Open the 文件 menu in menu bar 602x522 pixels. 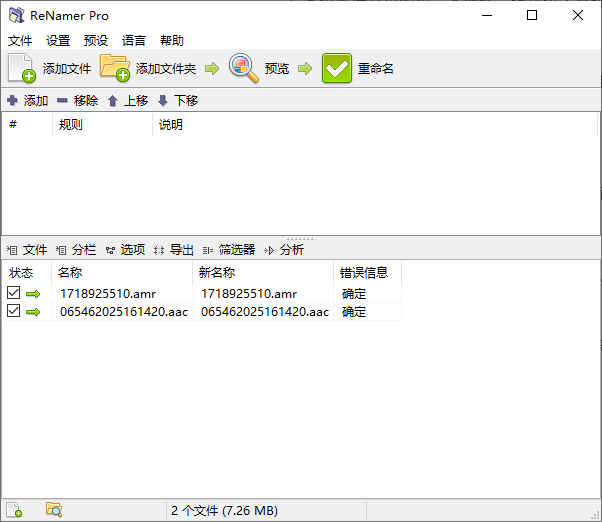20,40
